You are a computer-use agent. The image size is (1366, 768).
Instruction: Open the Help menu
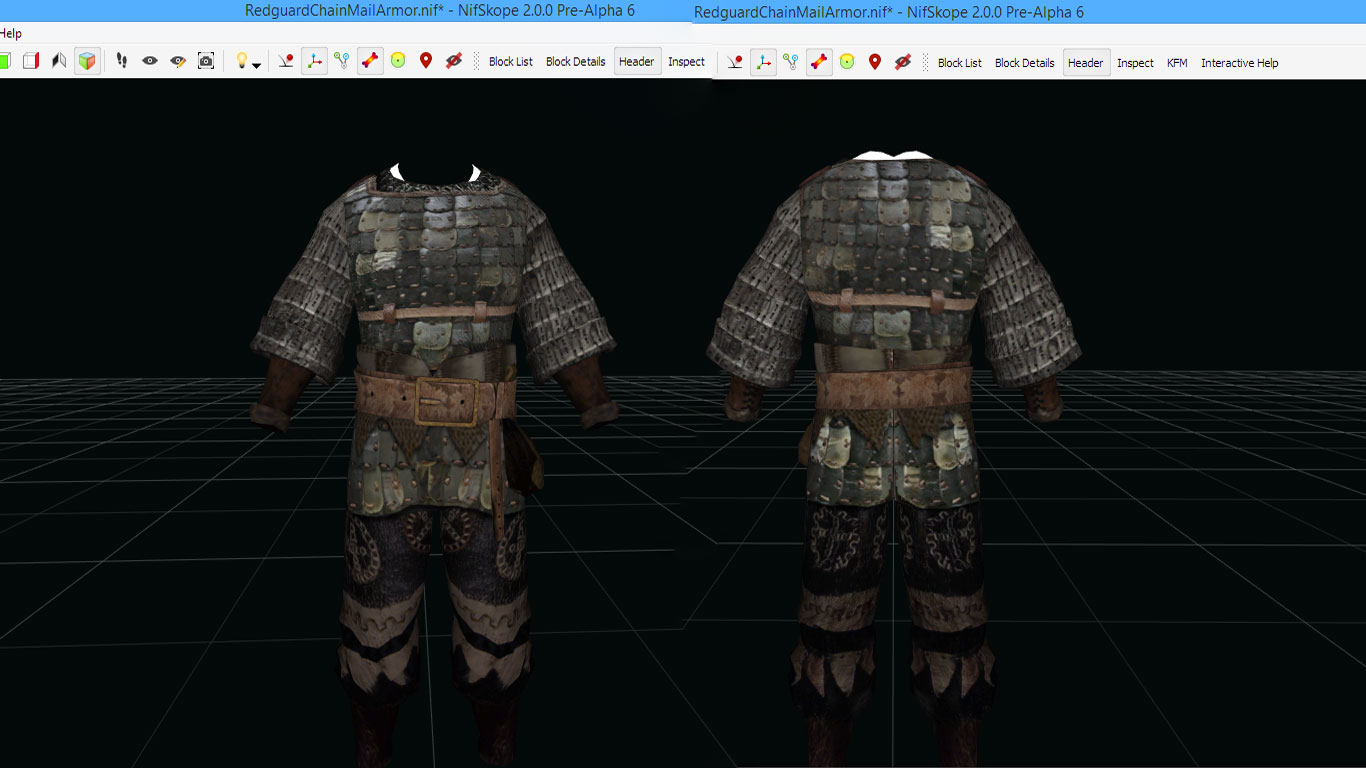coord(11,34)
